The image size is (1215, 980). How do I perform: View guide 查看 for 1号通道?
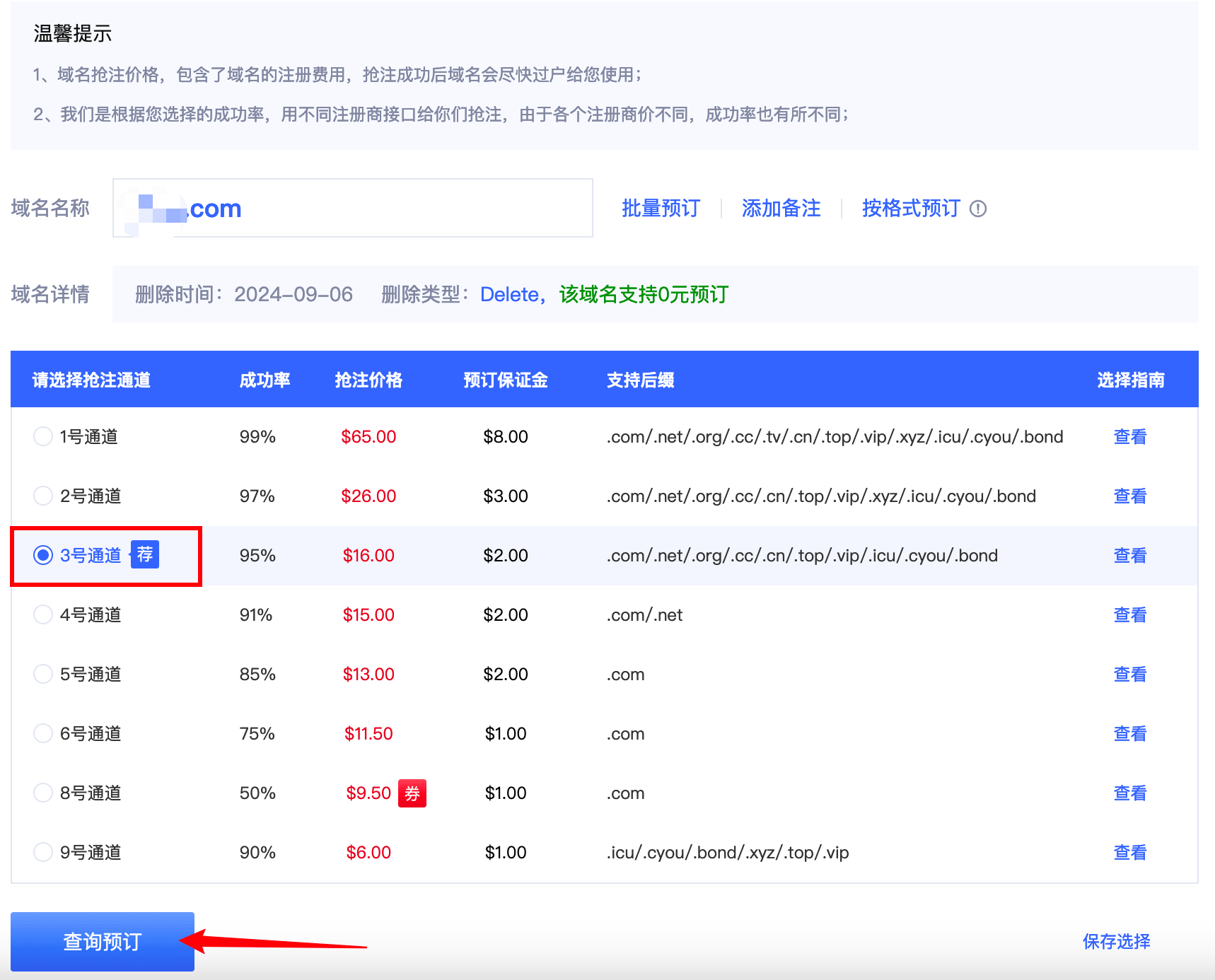click(1129, 437)
